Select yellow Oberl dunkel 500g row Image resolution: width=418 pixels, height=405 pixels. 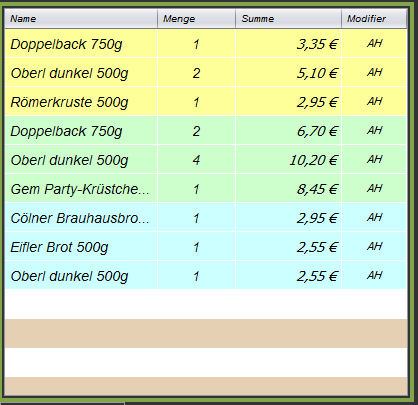[x=206, y=73]
